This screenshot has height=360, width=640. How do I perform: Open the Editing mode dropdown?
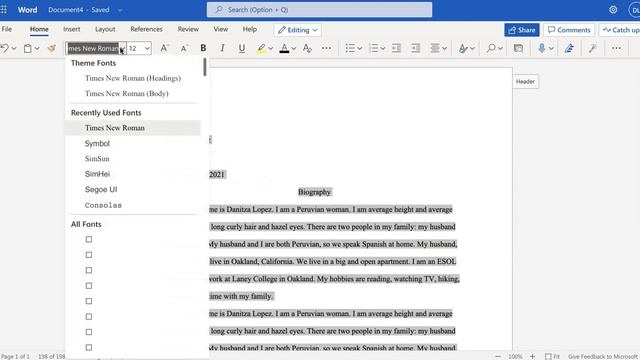tap(298, 30)
